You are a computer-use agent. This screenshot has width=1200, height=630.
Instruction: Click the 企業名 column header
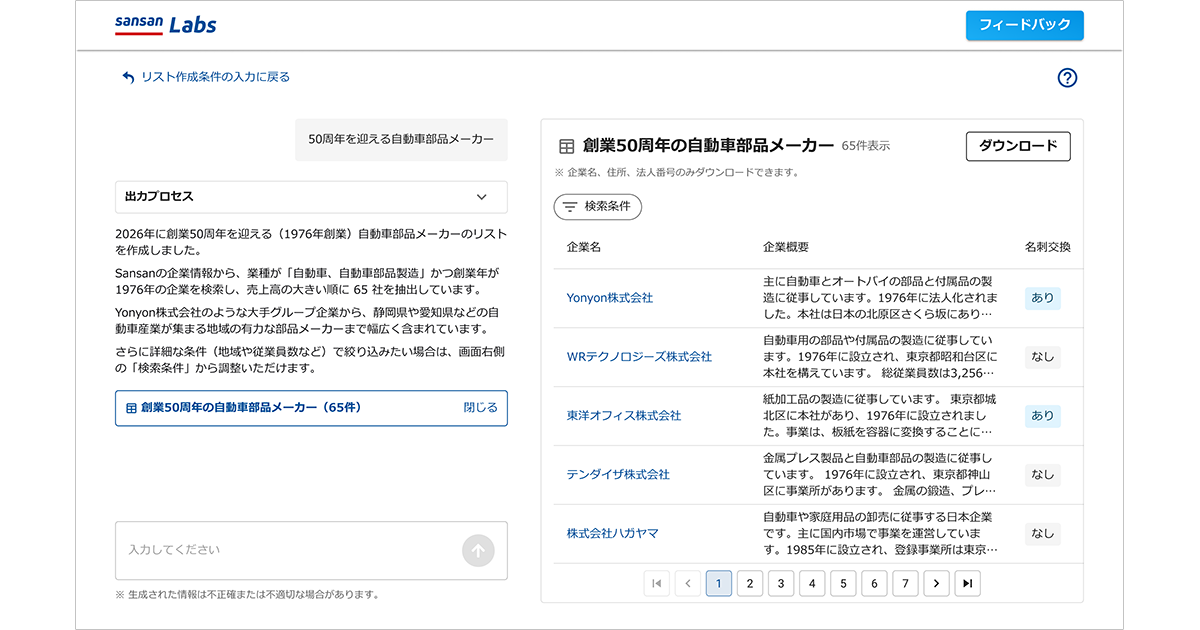pyautogui.click(x=584, y=247)
